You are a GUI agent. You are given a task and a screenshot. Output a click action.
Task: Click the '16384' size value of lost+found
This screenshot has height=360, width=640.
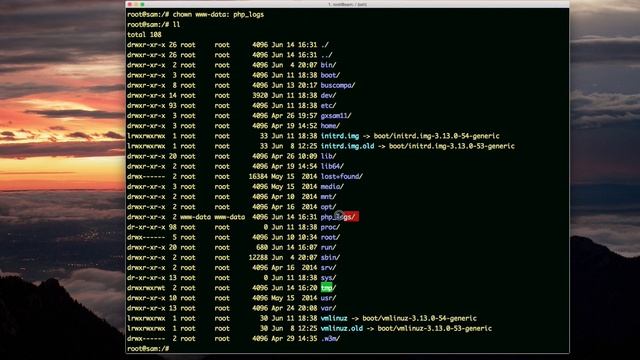[258, 176]
